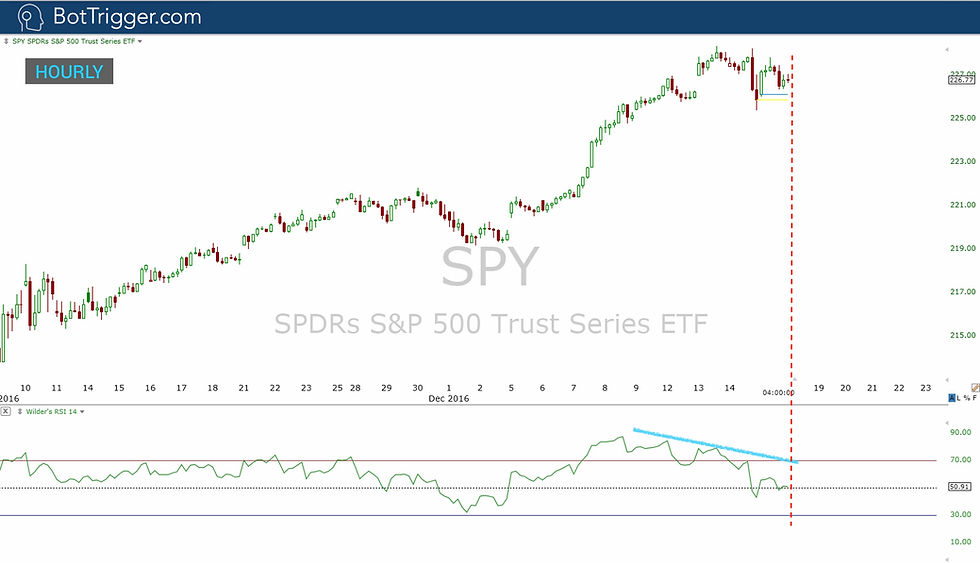Click date label 25 on time axis
The width and height of the screenshot is (980, 563).
[338, 388]
